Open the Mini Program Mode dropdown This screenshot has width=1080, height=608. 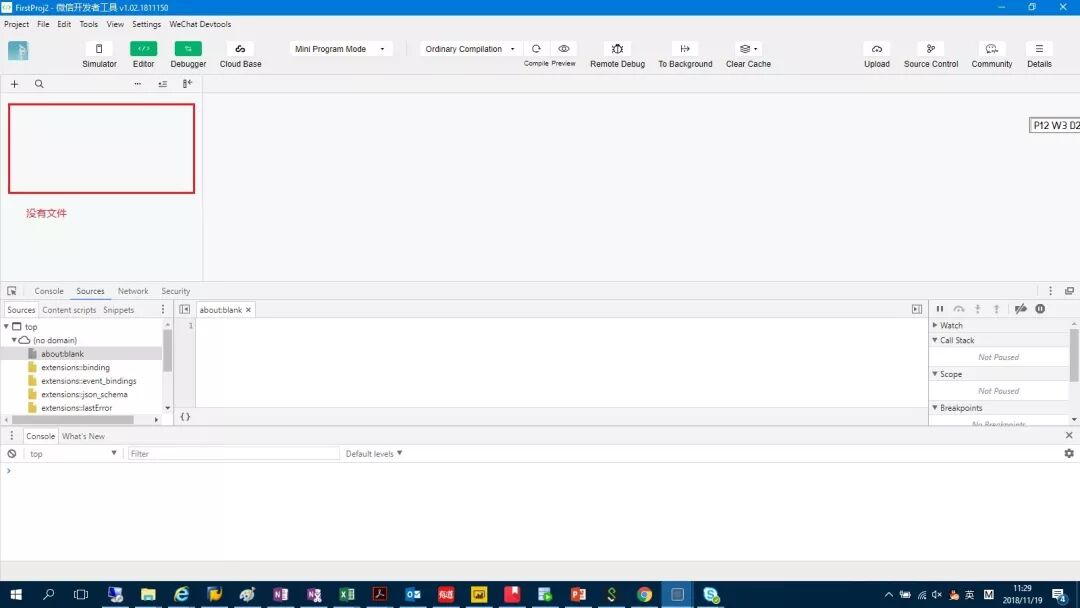[340, 49]
